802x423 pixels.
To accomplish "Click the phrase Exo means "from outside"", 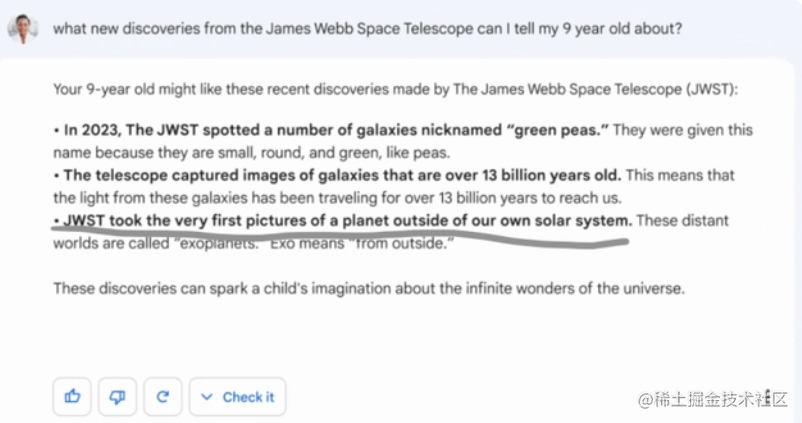I will pos(362,243).
